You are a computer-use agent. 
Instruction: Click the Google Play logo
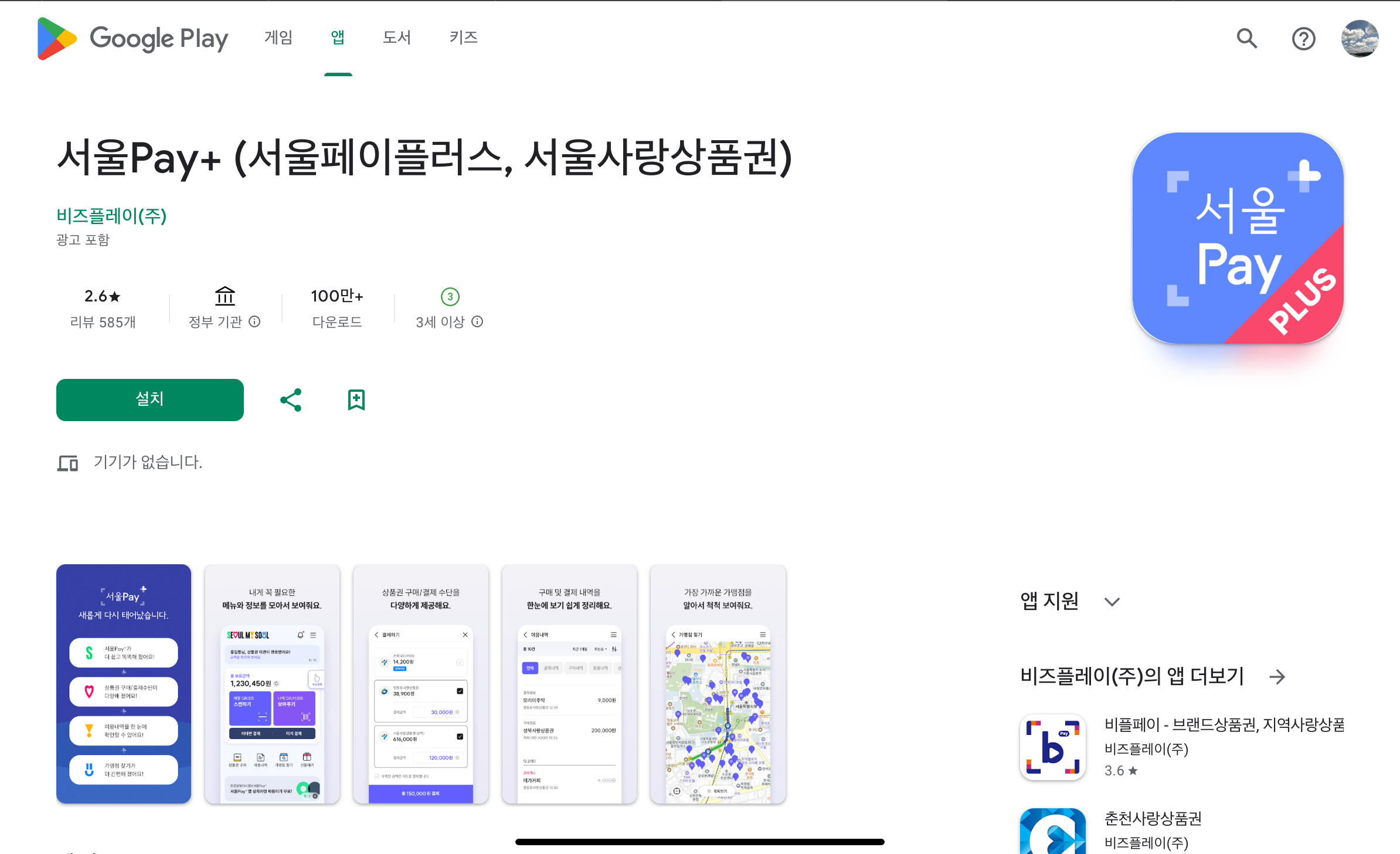tap(132, 39)
